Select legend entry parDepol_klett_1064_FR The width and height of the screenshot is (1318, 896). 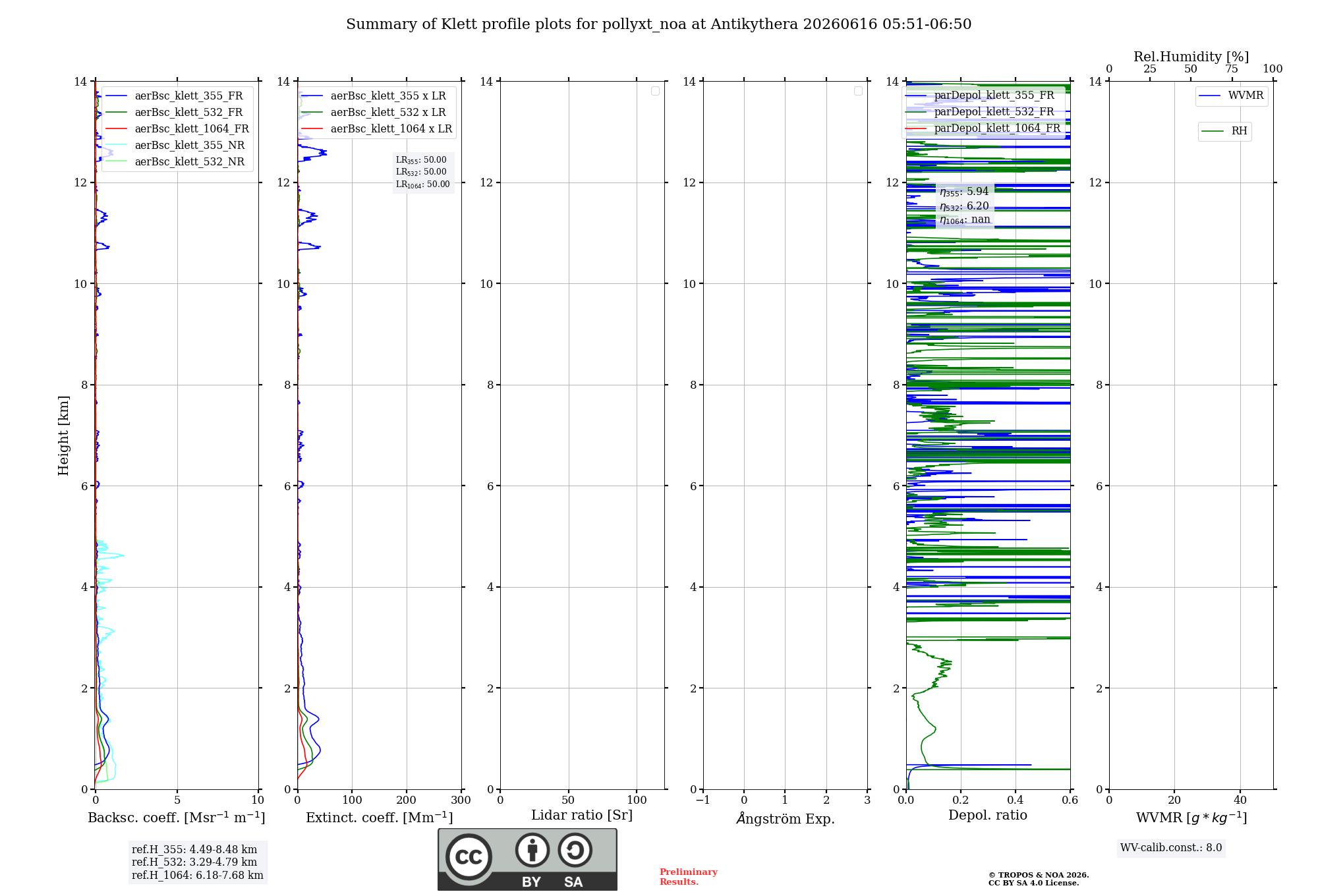pyautogui.click(x=983, y=128)
